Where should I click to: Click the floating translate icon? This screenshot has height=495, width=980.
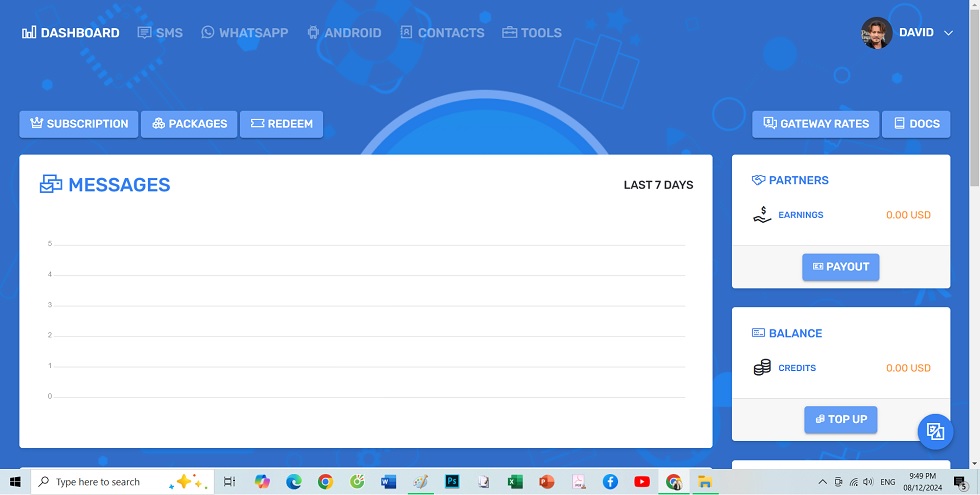[x=935, y=431]
